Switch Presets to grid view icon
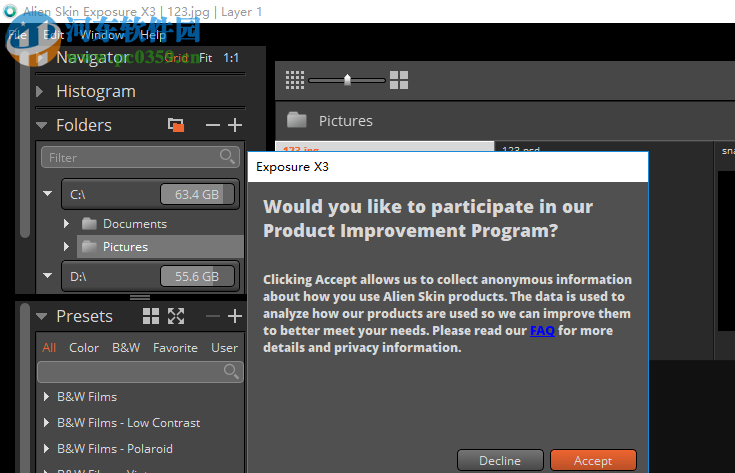Viewport: 735px width, 473px height. click(151, 316)
